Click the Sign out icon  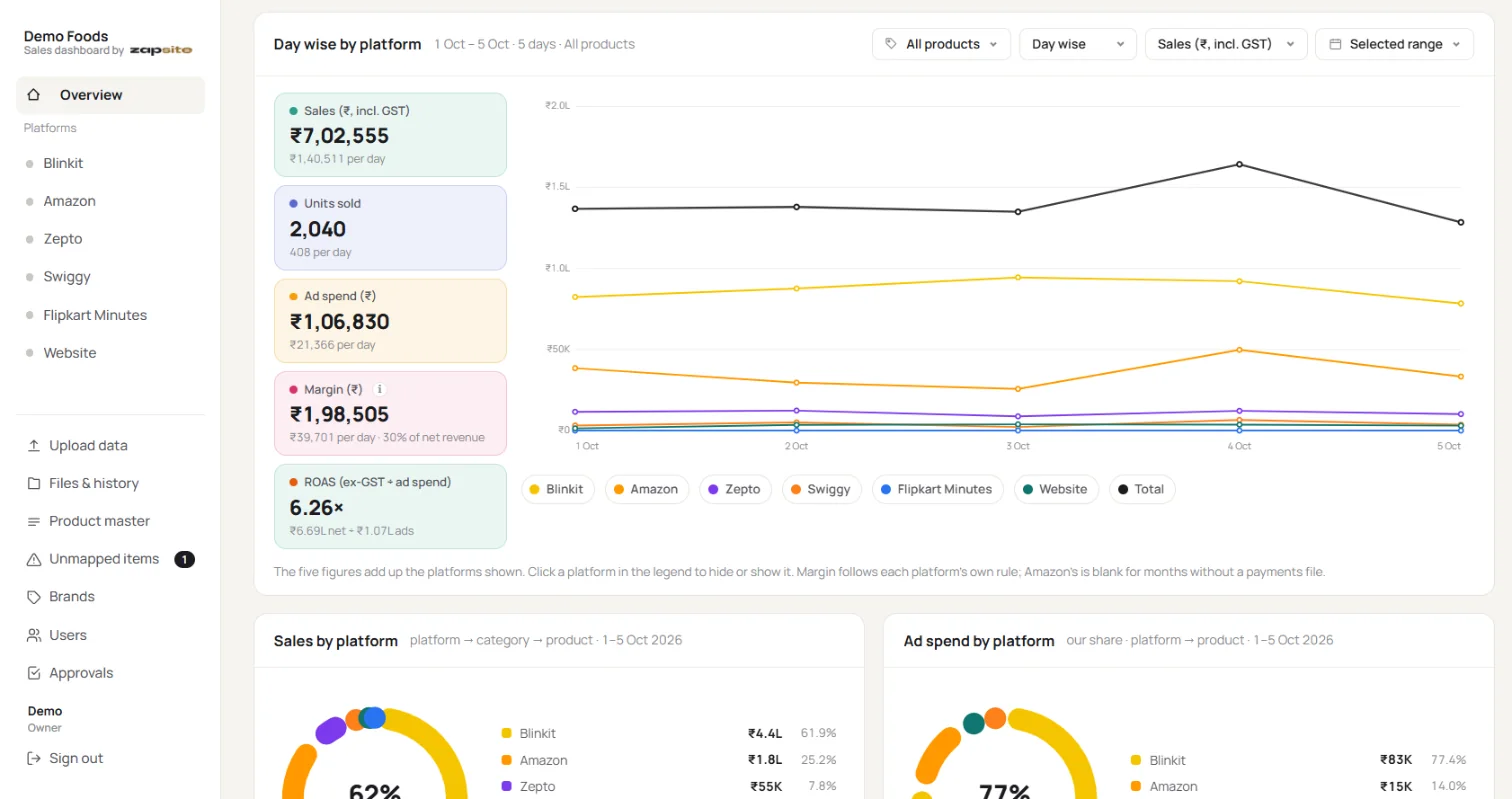[34, 758]
